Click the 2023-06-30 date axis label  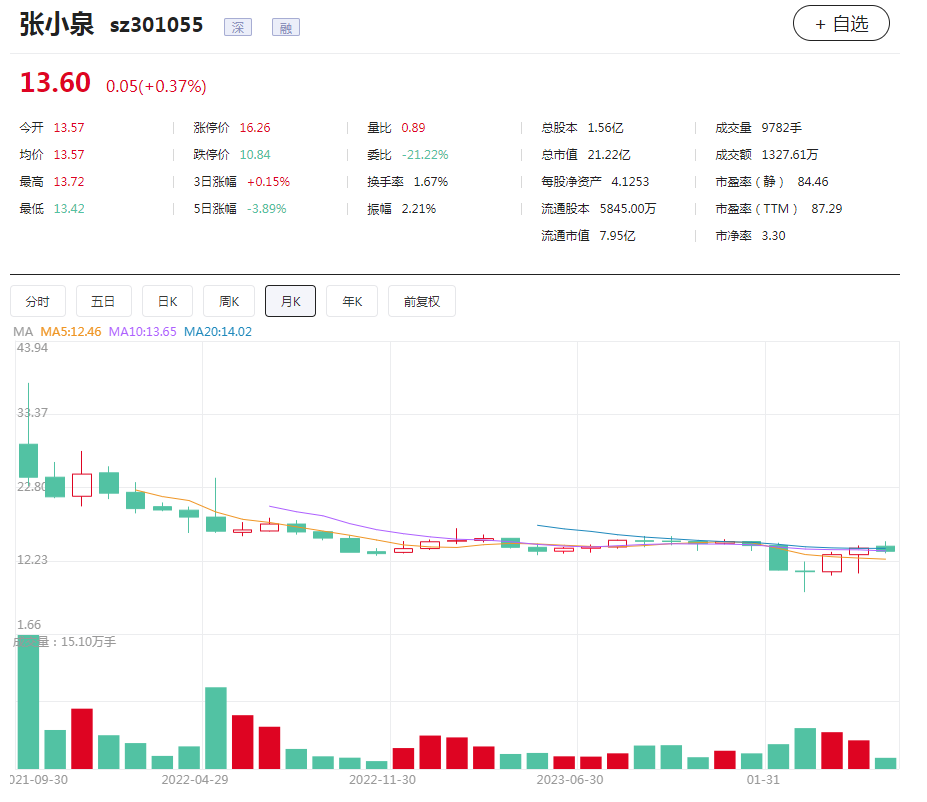pos(570,780)
